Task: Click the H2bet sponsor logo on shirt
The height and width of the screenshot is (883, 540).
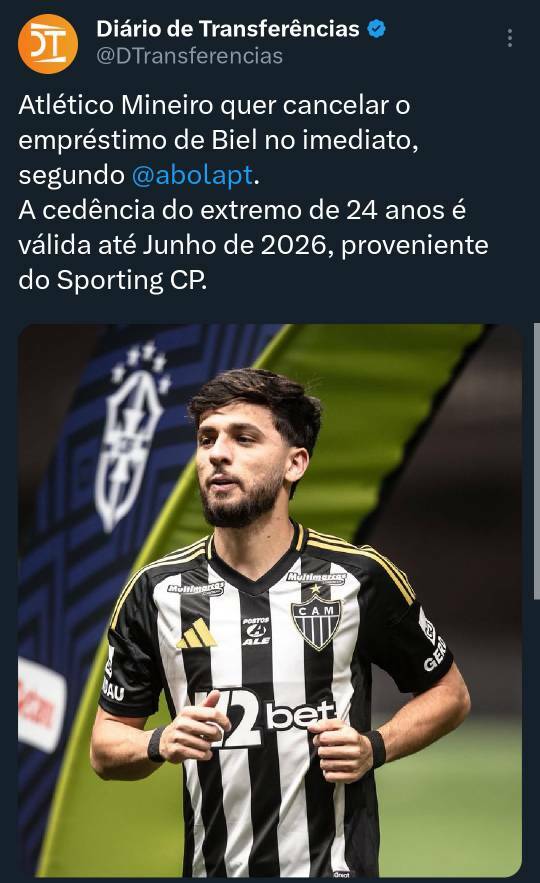Action: 265,717
